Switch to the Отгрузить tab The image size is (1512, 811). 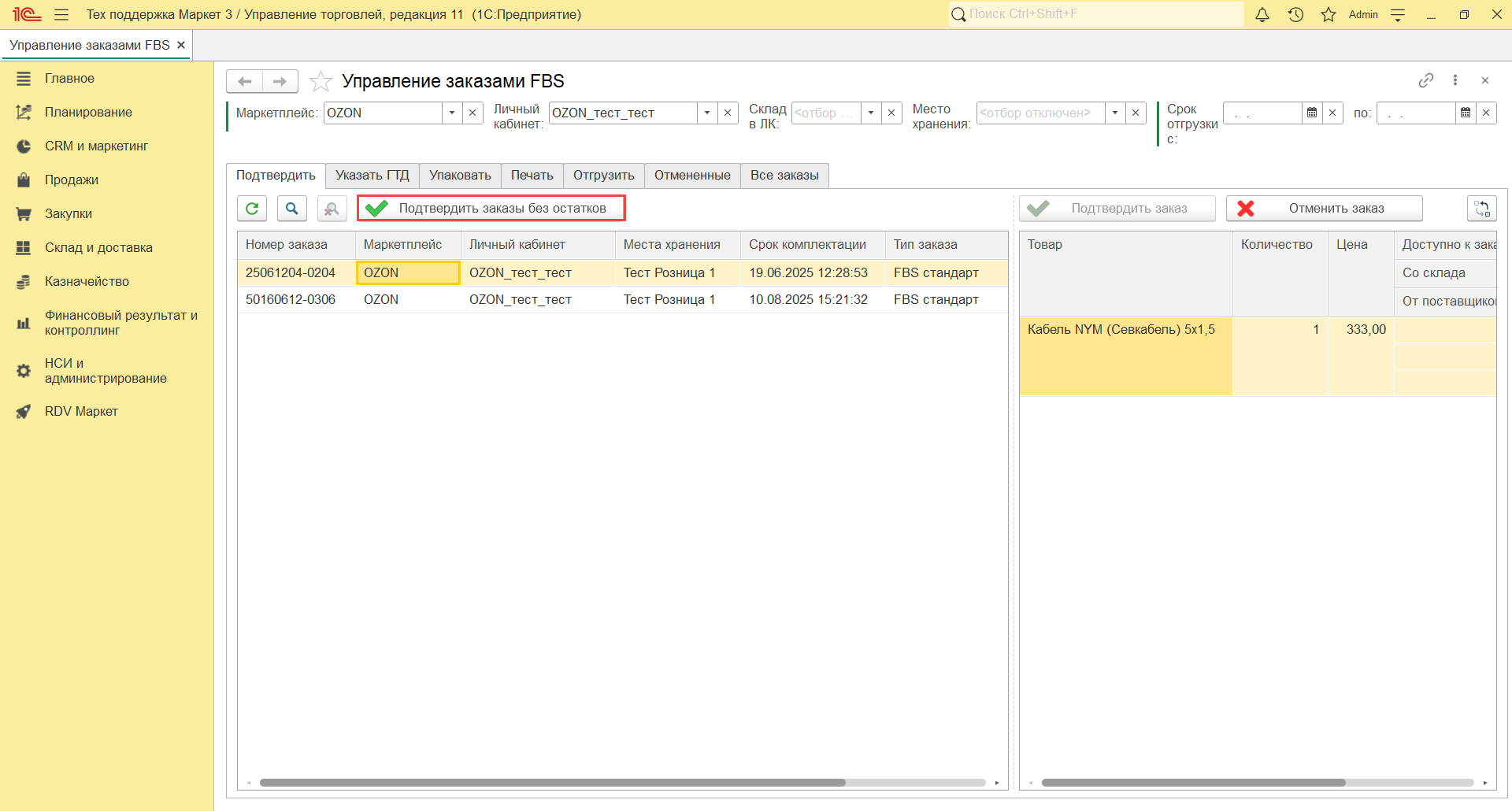click(604, 175)
